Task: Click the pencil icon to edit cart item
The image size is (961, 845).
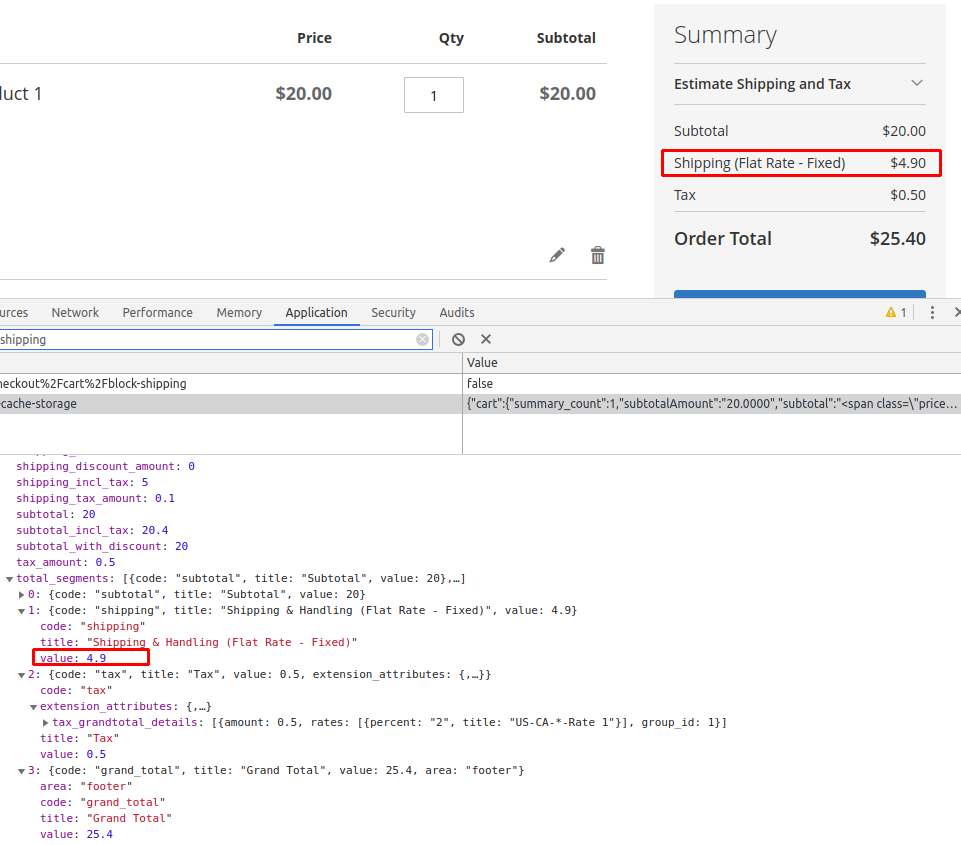Action: coord(557,255)
